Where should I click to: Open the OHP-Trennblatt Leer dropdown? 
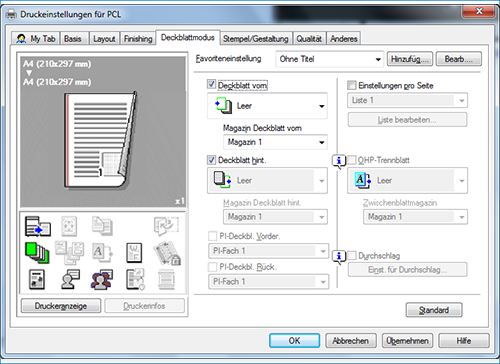[408, 180]
